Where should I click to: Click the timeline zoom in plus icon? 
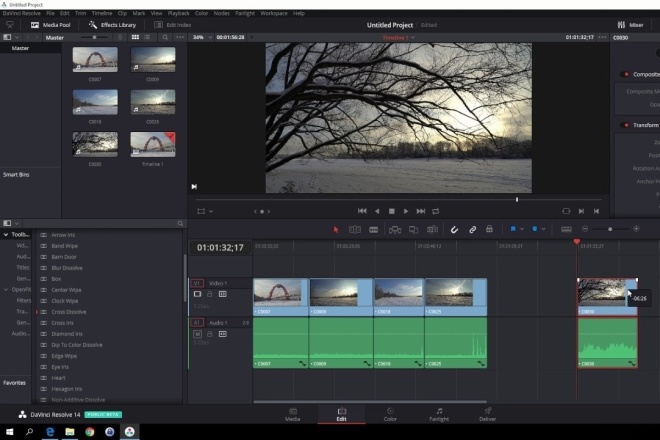point(636,229)
